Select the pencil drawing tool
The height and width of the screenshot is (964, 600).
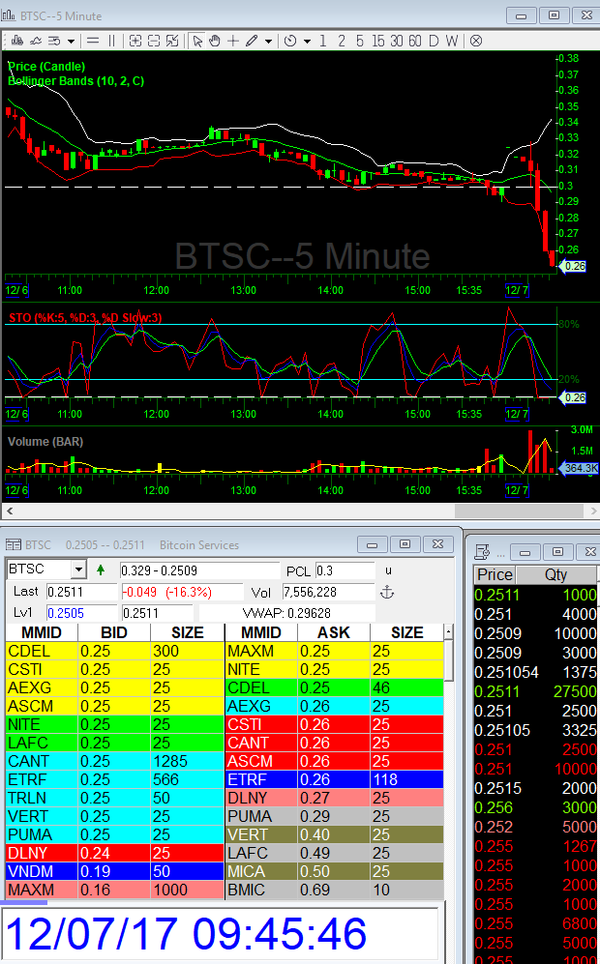coord(252,41)
